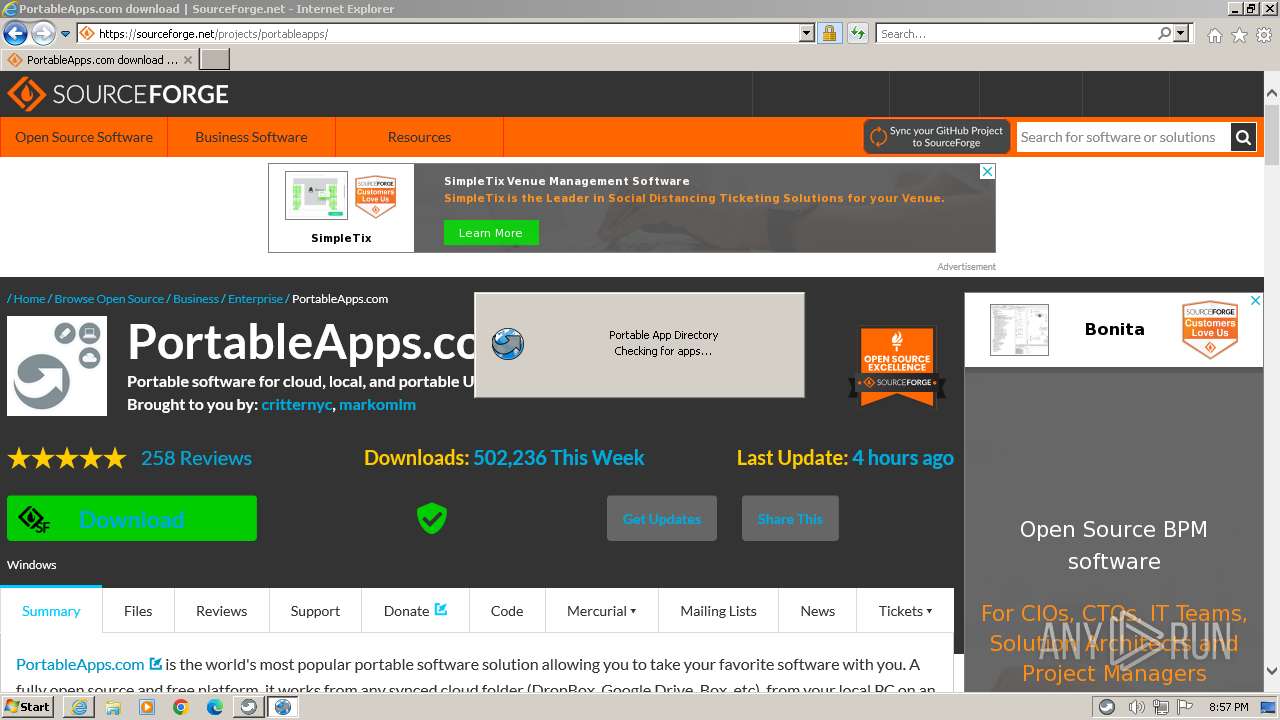The height and width of the screenshot is (720, 1280).
Task: Focus the IE Search… input box
Action: coord(1016,33)
